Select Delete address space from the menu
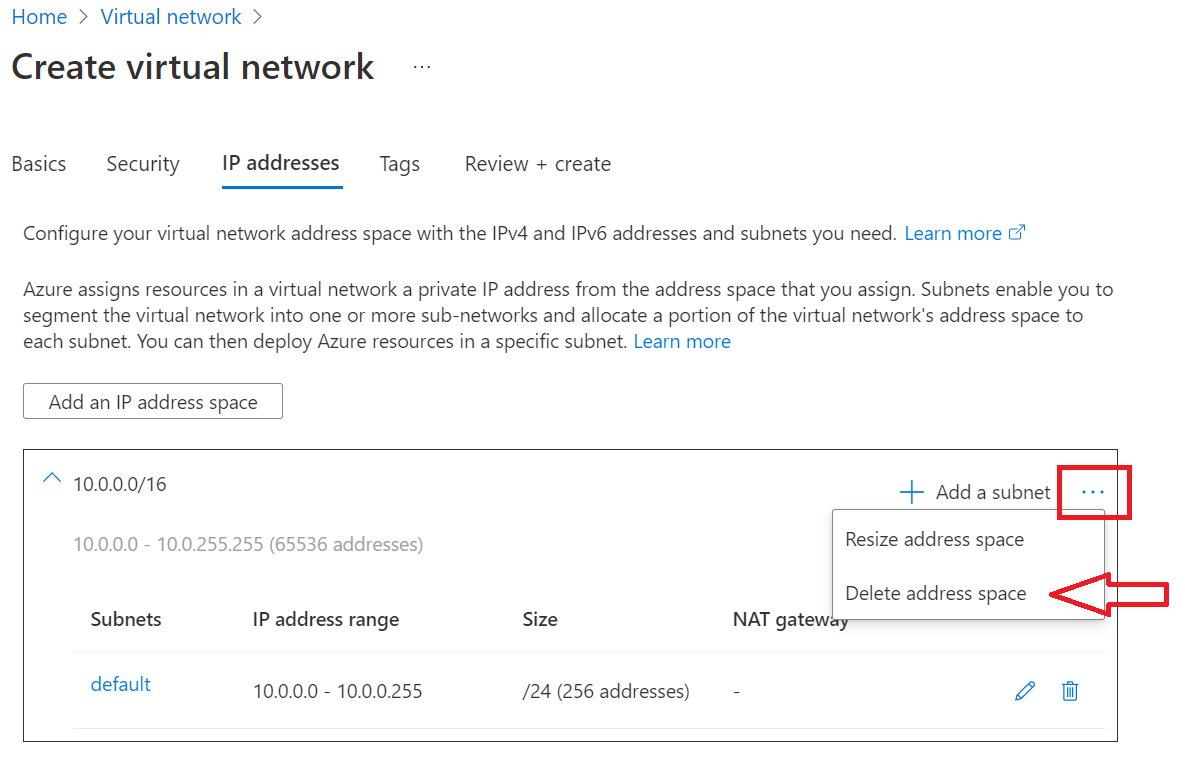Image resolution: width=1185 pixels, height=771 pixels. (x=935, y=593)
